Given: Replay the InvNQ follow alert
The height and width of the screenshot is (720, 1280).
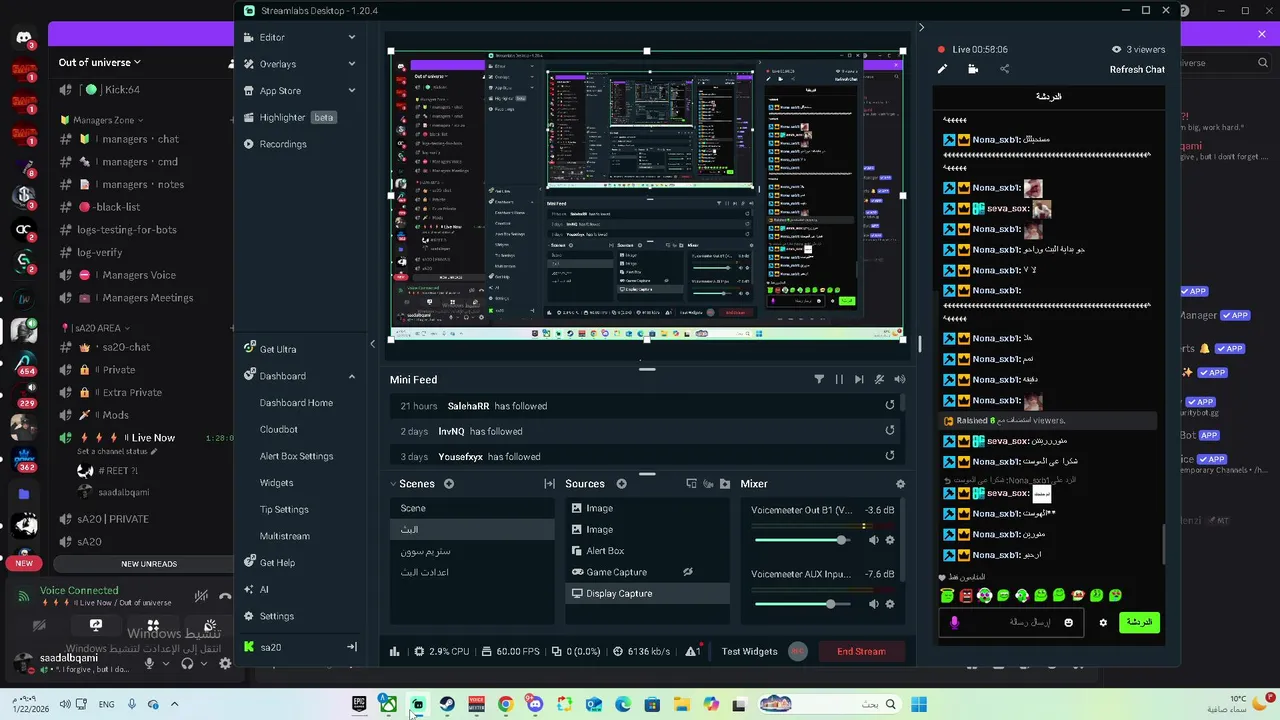Looking at the screenshot, I should point(889,431).
